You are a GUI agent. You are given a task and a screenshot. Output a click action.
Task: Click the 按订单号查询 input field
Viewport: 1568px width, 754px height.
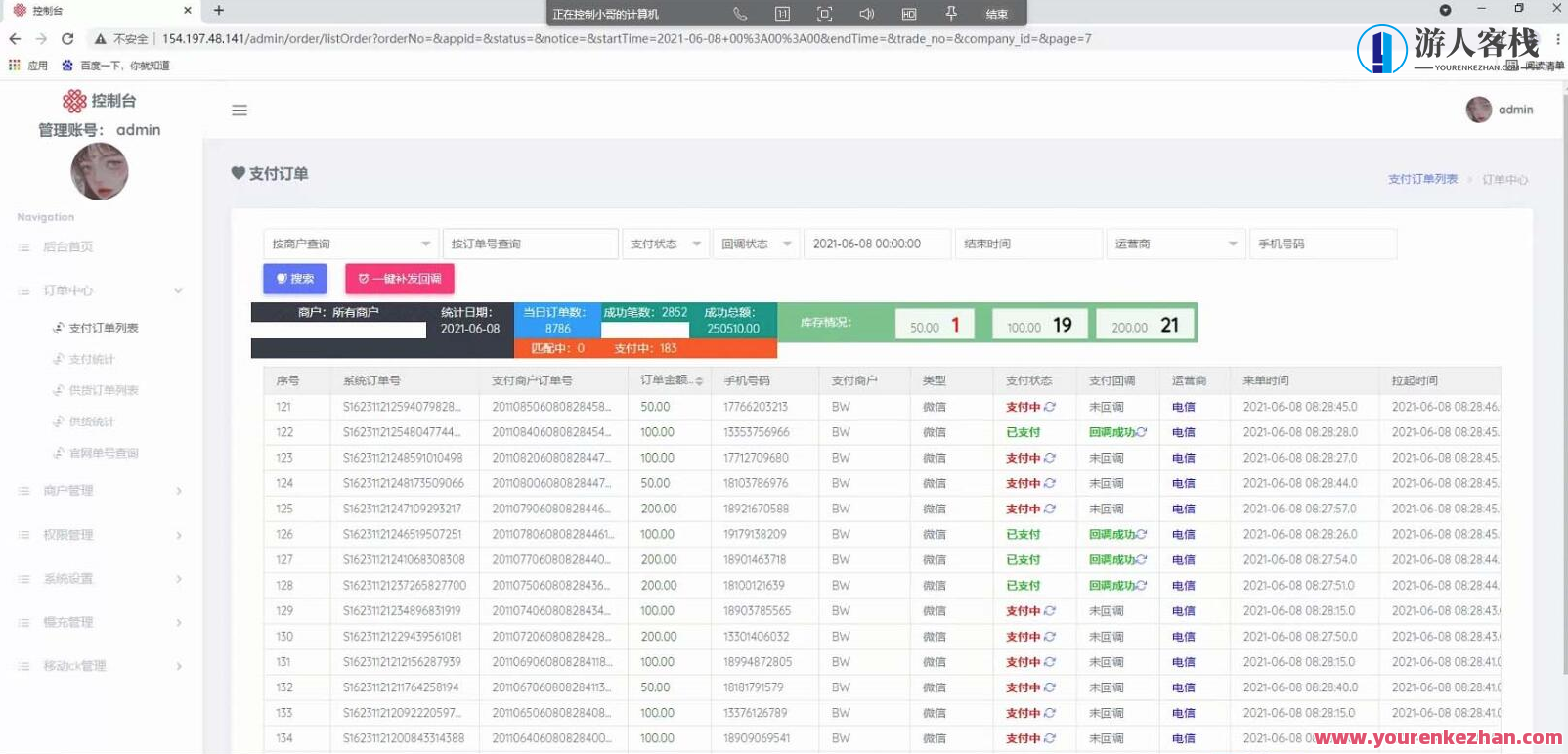[x=529, y=244]
